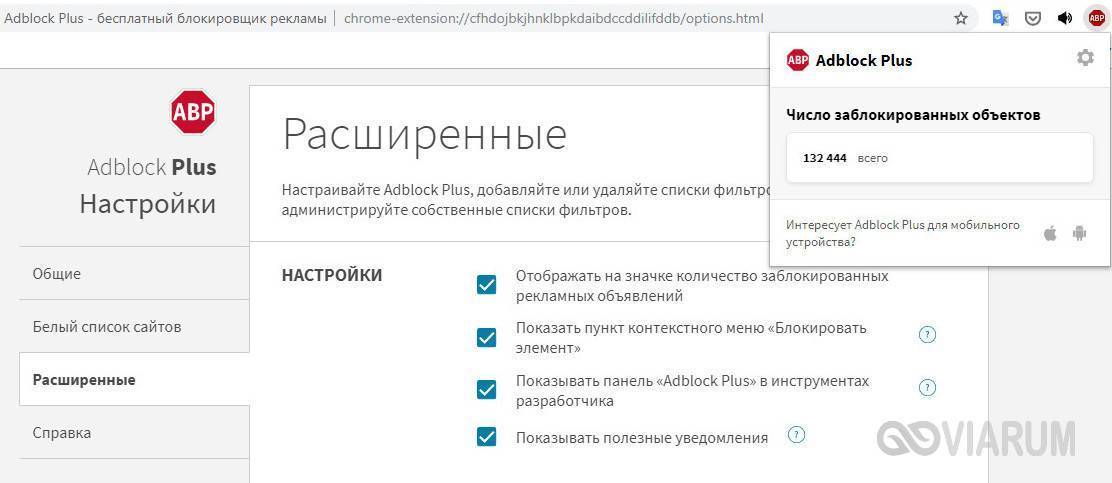This screenshot has width=1112, height=483.
Task: Open Adblock Plus popup settings gear
Action: tap(1085, 57)
